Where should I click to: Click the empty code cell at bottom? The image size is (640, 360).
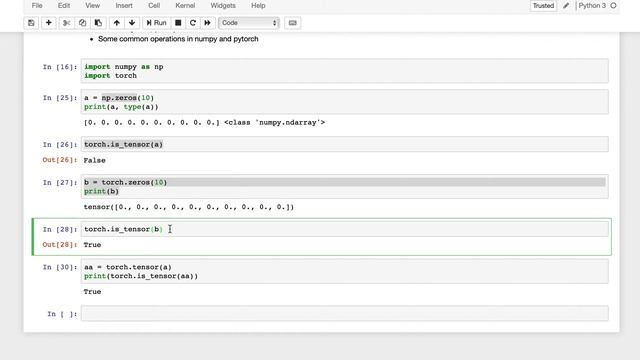344,313
